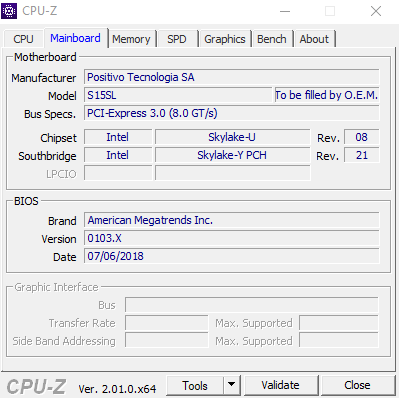
Task: Click the Close button at bottom
Action: tap(357, 385)
